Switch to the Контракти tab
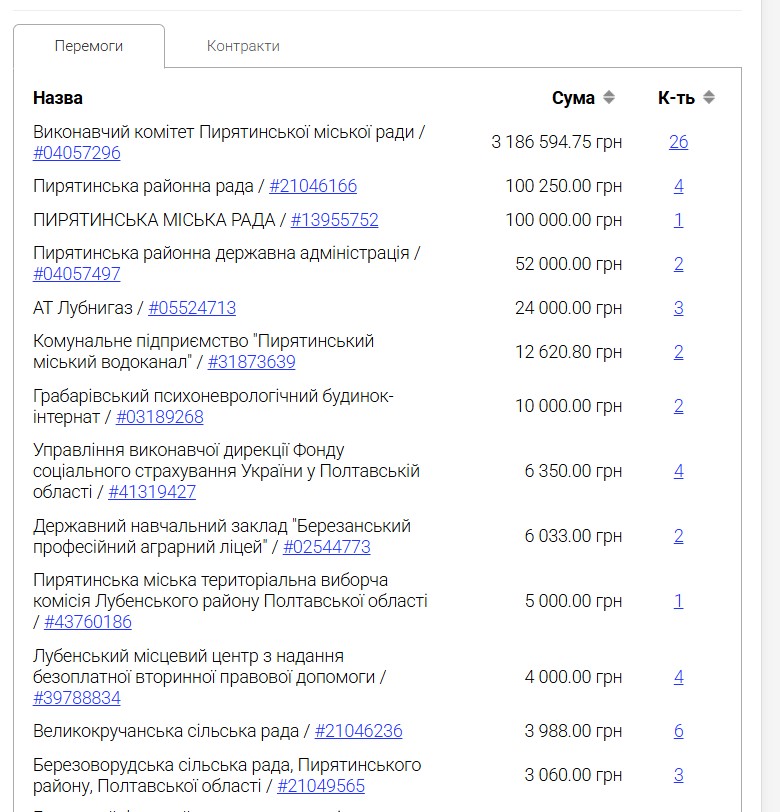The width and height of the screenshot is (780, 812). coord(243,46)
